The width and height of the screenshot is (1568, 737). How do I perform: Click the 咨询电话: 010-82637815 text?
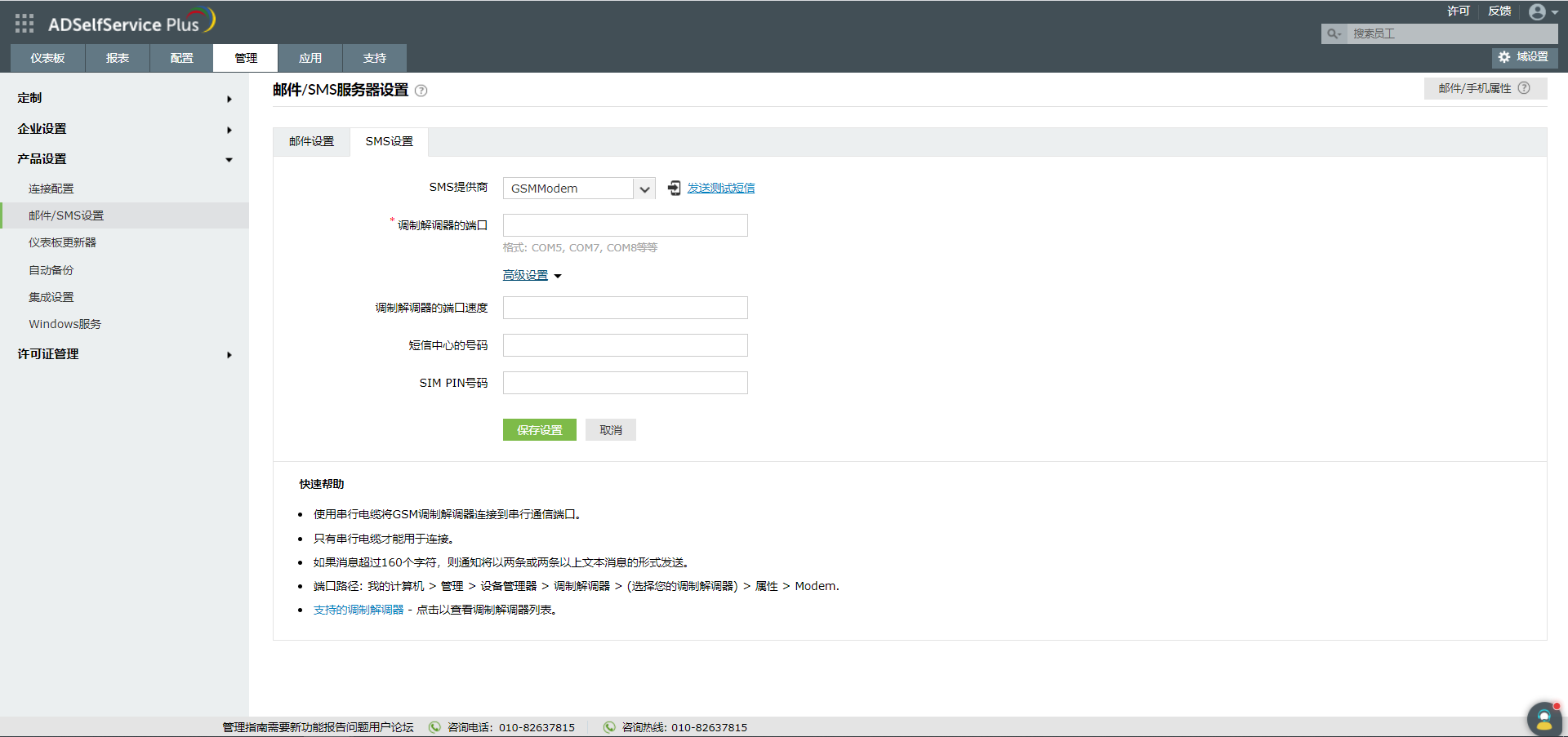pos(511,727)
